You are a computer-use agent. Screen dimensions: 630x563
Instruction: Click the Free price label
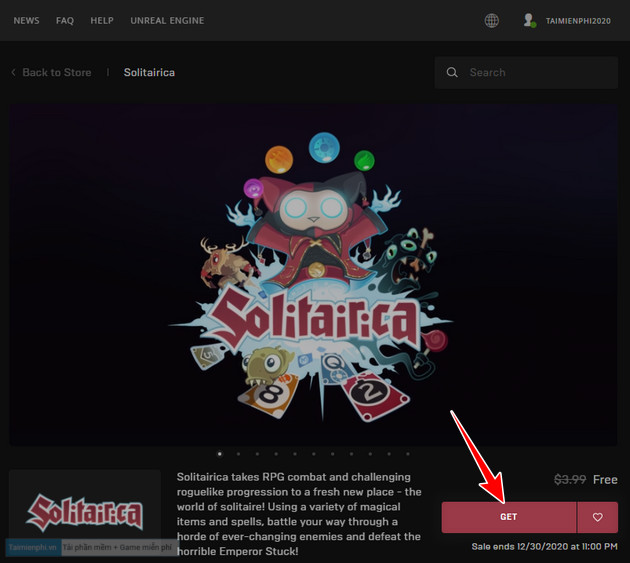point(605,480)
